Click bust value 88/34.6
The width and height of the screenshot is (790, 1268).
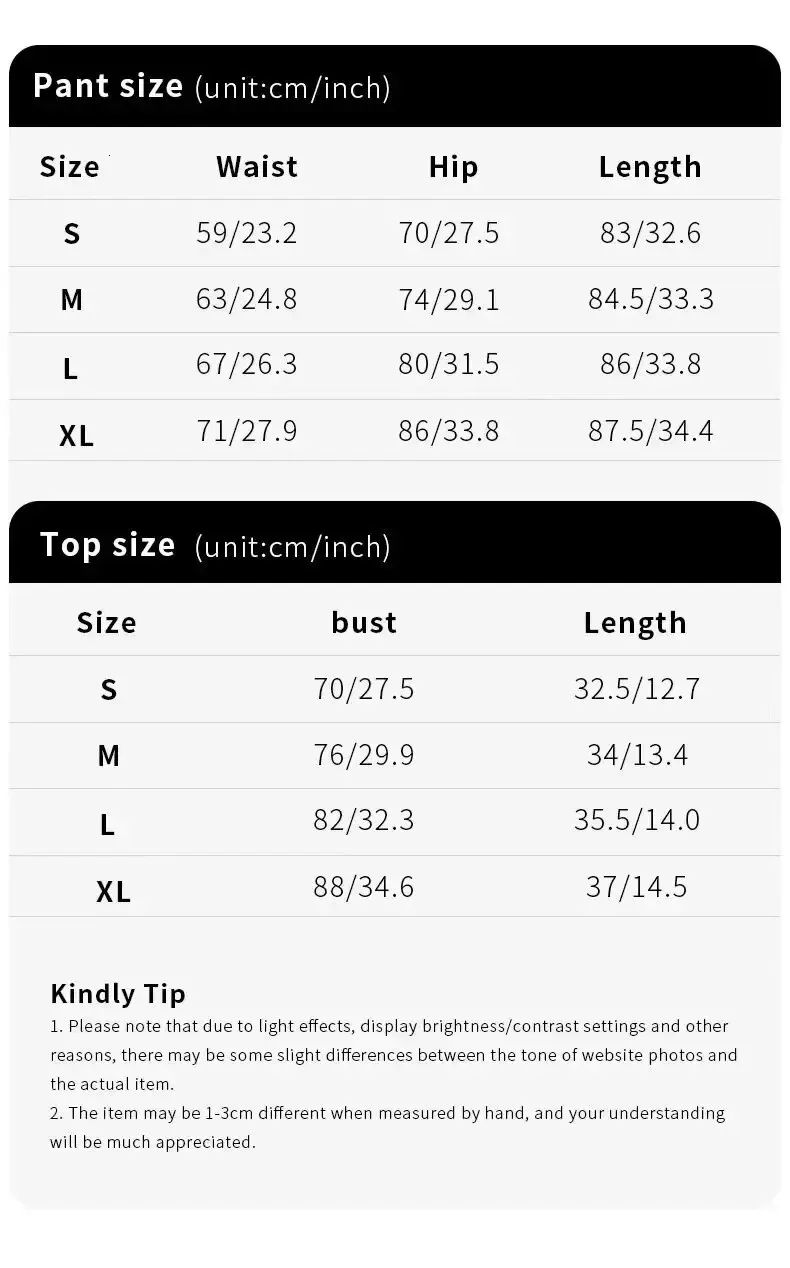tap(364, 887)
